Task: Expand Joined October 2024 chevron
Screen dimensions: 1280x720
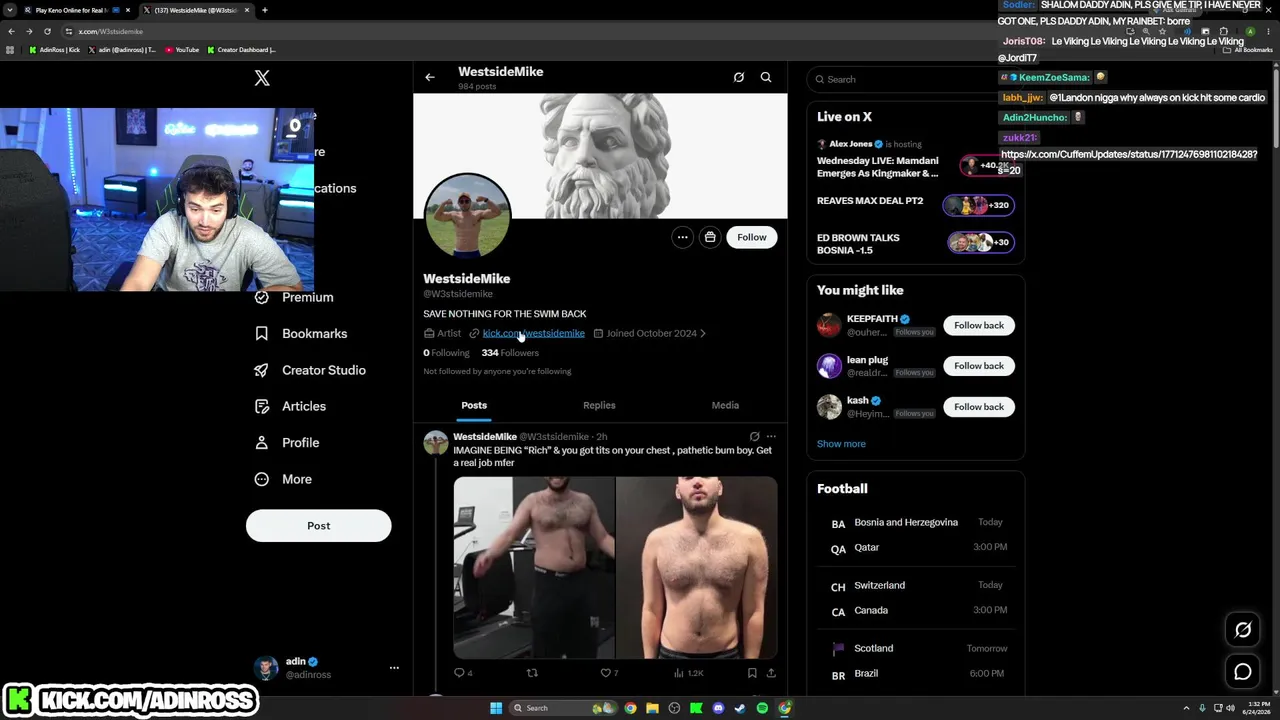Action: point(703,333)
